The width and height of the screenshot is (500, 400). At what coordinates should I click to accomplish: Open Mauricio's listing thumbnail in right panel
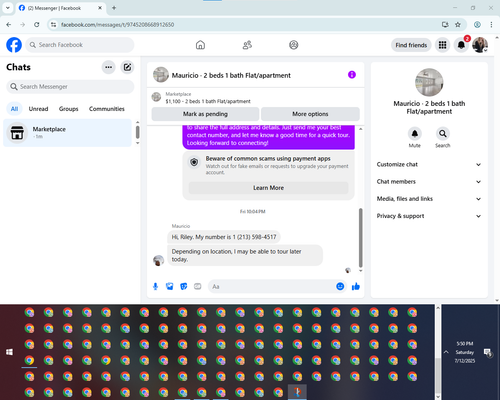pos(429,82)
